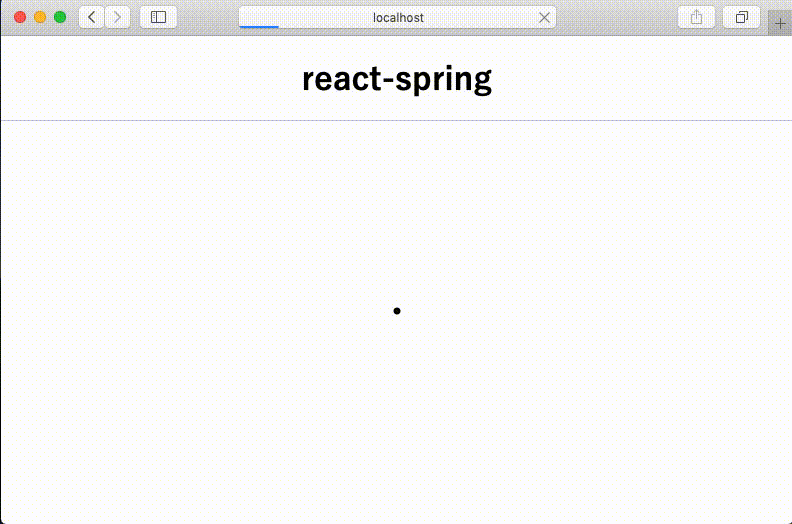Focus the localhost address field
This screenshot has width=792, height=524.
point(398,17)
